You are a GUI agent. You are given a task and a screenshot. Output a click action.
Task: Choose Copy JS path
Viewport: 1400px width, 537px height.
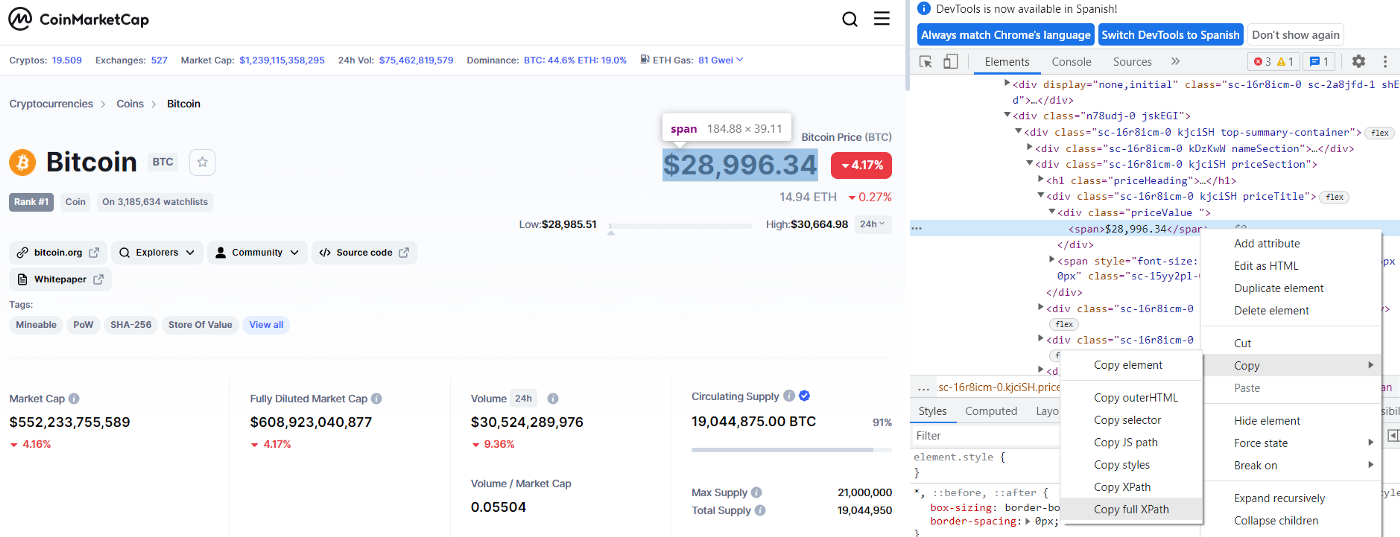1131,442
